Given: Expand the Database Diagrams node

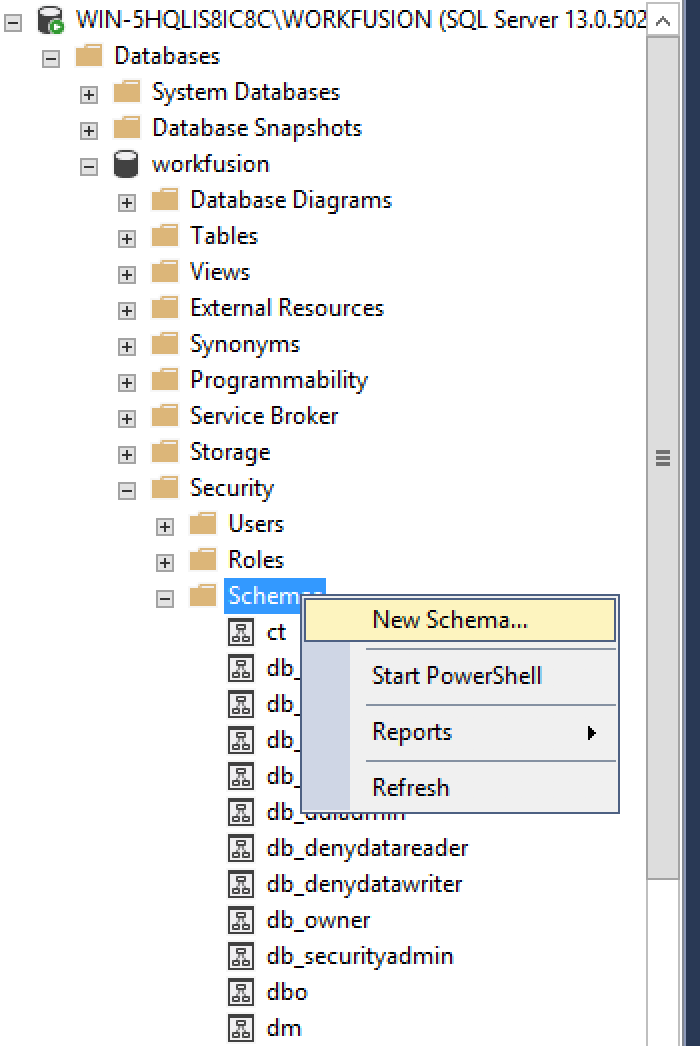Looking at the screenshot, I should [x=127, y=203].
